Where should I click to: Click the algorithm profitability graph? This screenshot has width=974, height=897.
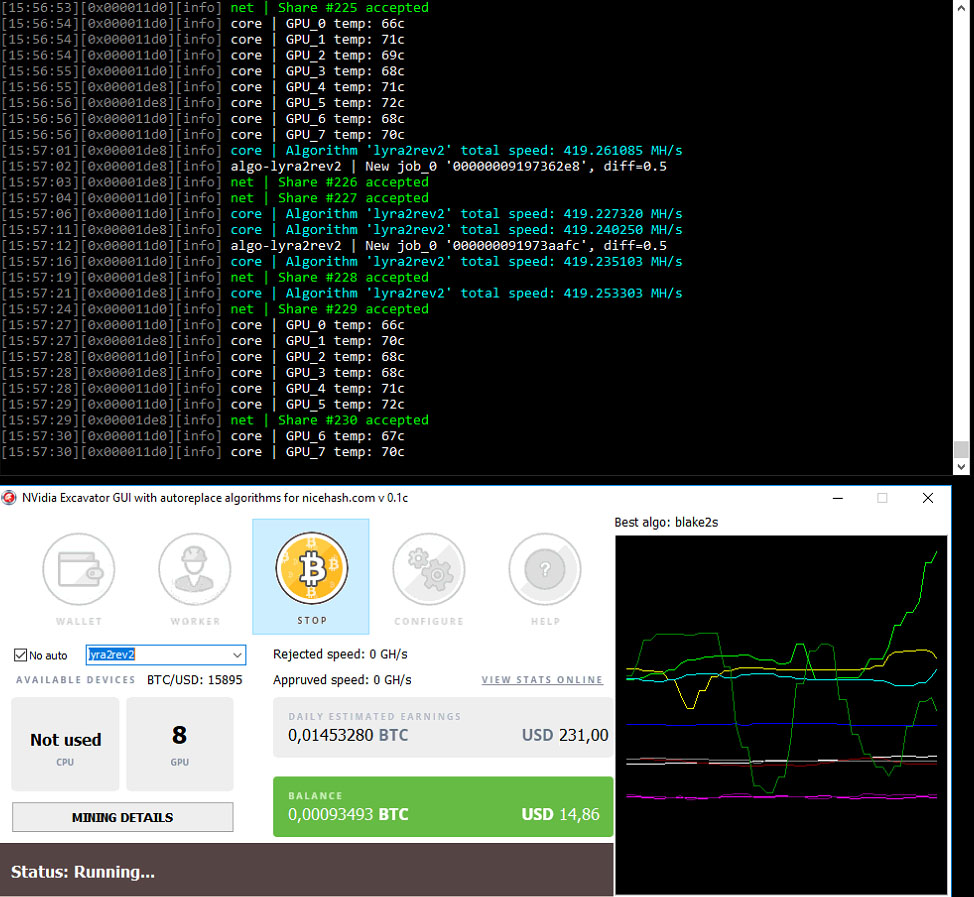[x=781, y=714]
